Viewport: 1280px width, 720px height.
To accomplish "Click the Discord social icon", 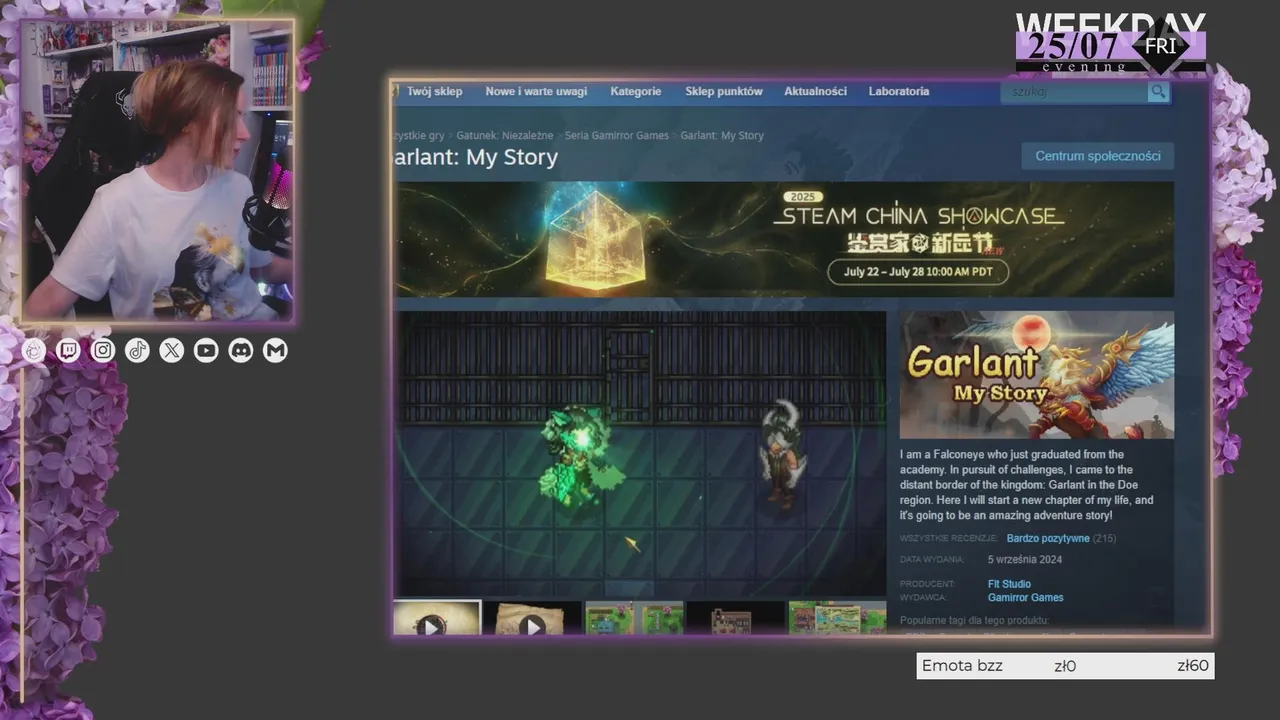I will [241, 350].
